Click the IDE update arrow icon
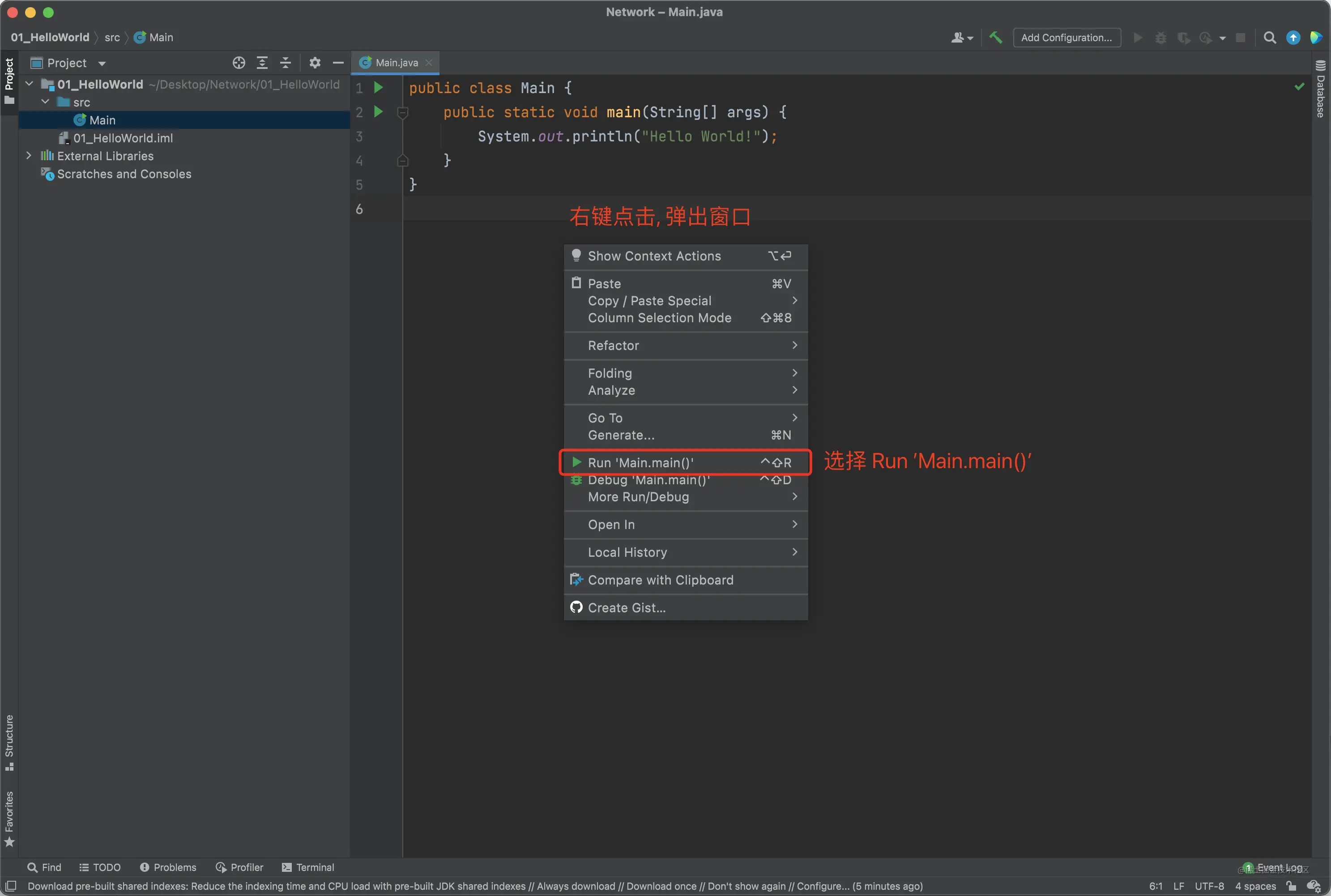Viewport: 1331px width, 896px height. tap(1293, 38)
